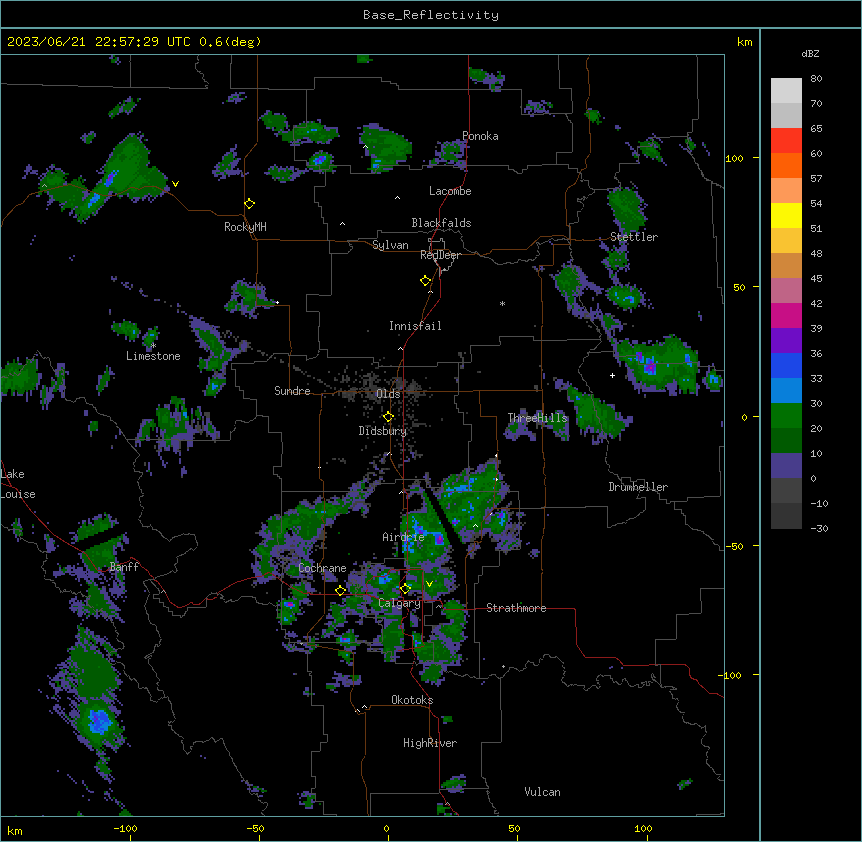Select the yellow 54-51 dBZ legend swatch
This screenshot has width=862, height=842.
(786, 216)
